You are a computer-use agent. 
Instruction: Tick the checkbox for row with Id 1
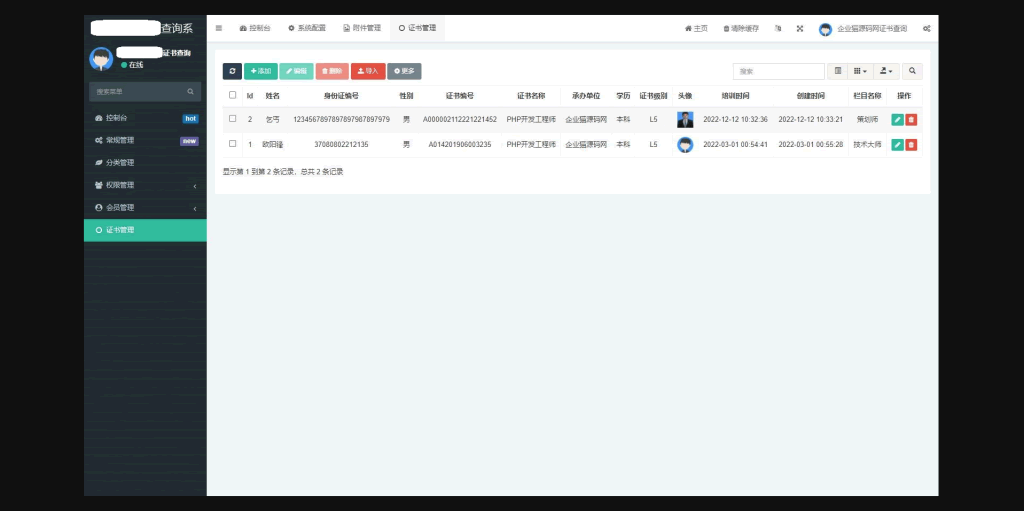233,144
